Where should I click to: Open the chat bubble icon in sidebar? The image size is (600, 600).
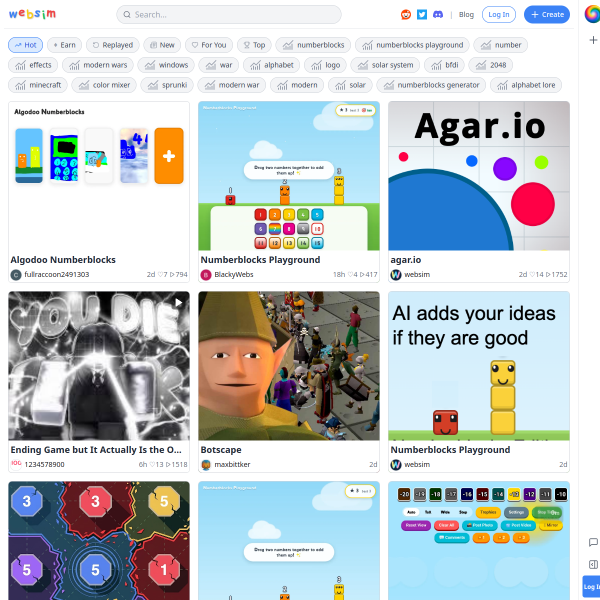tap(593, 542)
